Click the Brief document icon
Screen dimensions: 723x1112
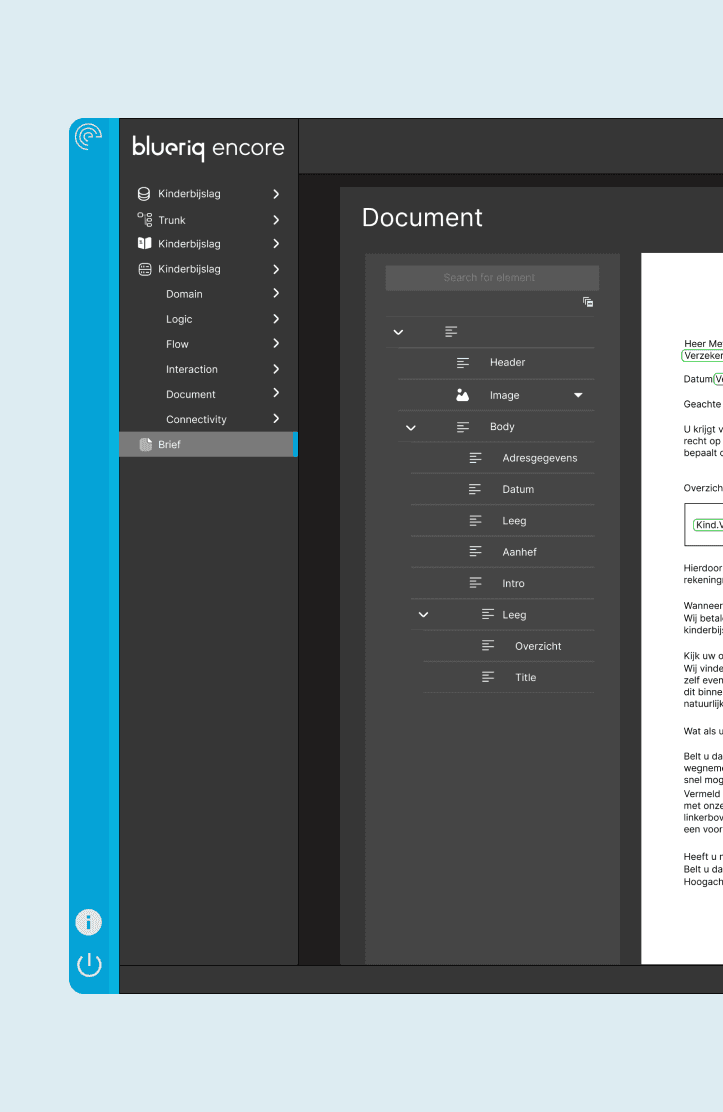pyautogui.click(x=146, y=444)
